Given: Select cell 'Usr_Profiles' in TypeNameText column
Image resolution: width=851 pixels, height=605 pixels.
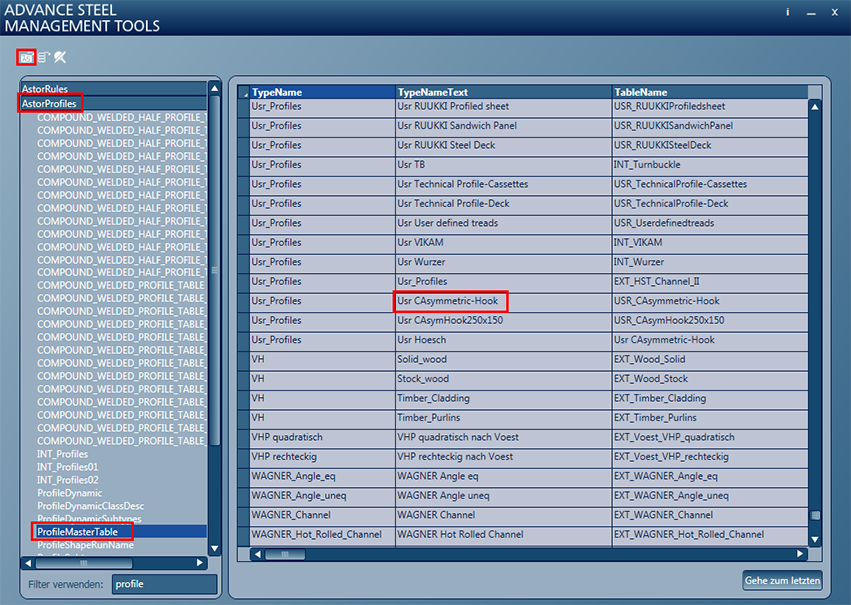Looking at the screenshot, I should coord(504,282).
